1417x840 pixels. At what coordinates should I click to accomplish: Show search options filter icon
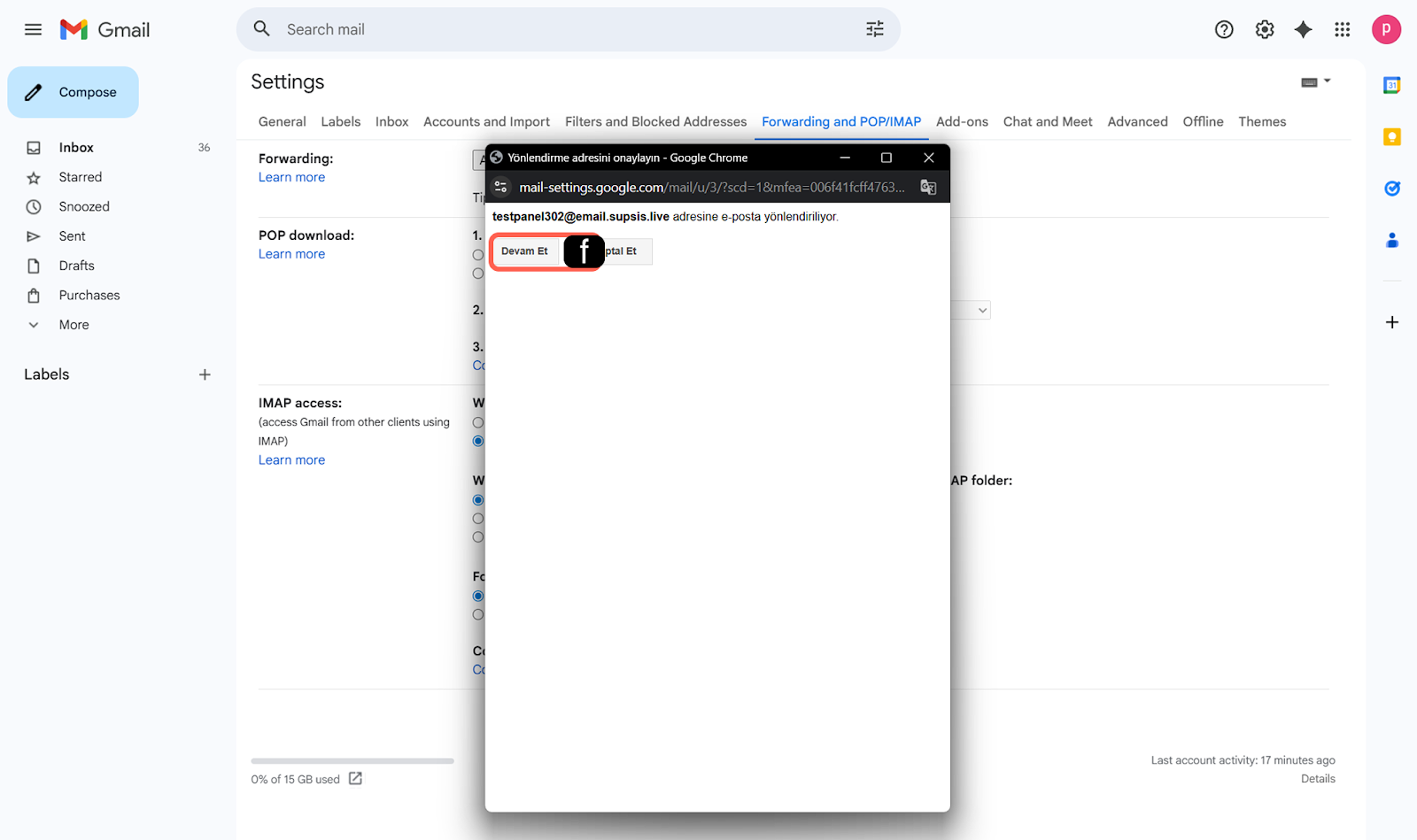coord(874,29)
